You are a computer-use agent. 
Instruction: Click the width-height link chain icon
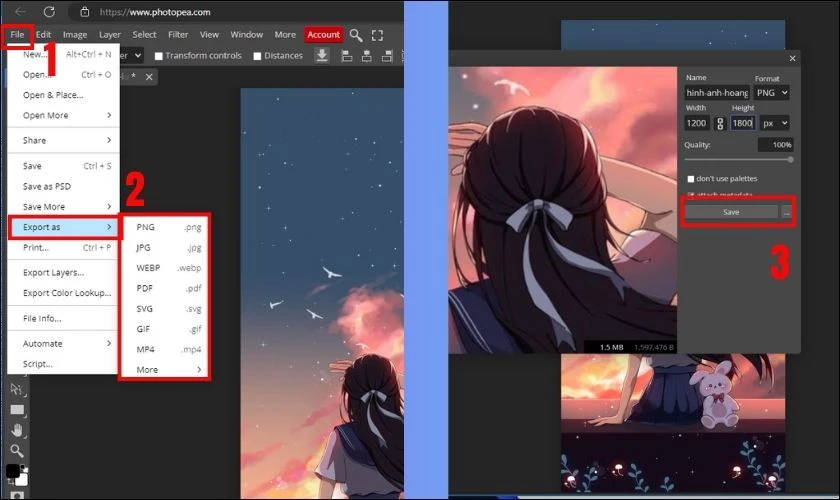click(x=720, y=123)
